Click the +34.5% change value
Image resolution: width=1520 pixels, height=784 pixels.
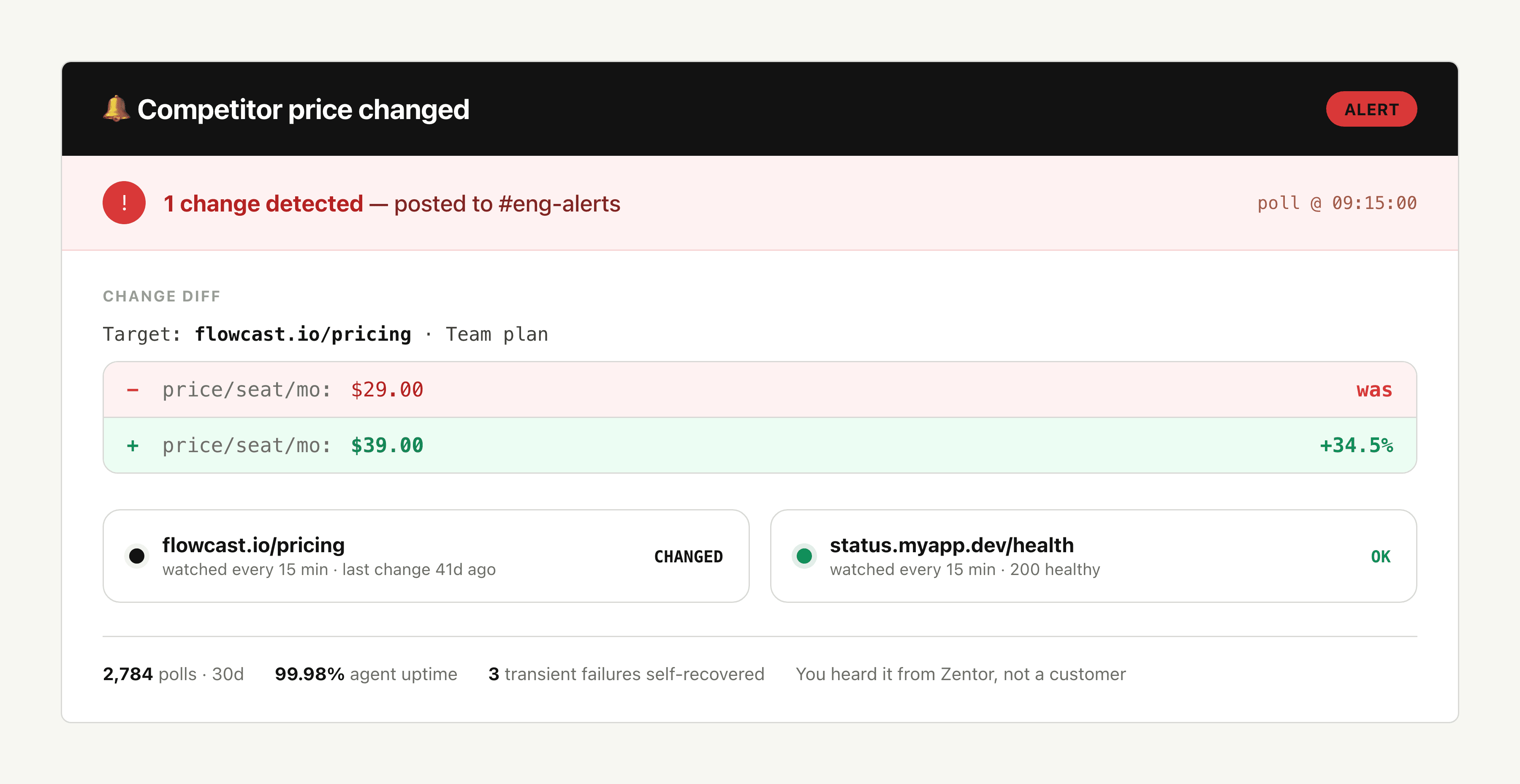[1356, 445]
